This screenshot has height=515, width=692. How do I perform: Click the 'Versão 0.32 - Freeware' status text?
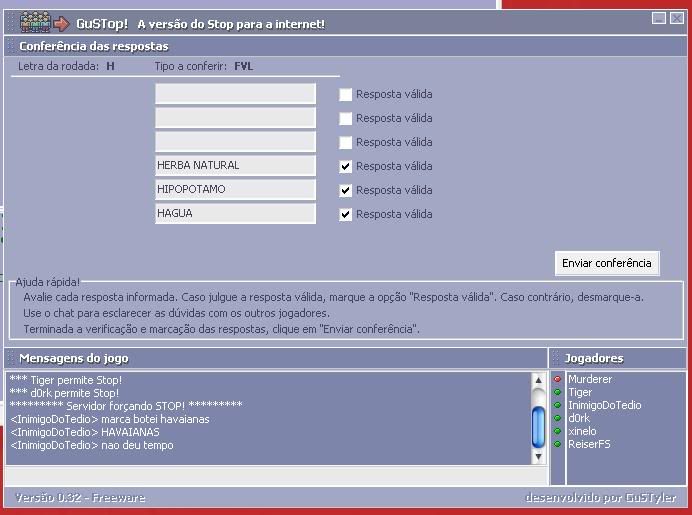80,498
